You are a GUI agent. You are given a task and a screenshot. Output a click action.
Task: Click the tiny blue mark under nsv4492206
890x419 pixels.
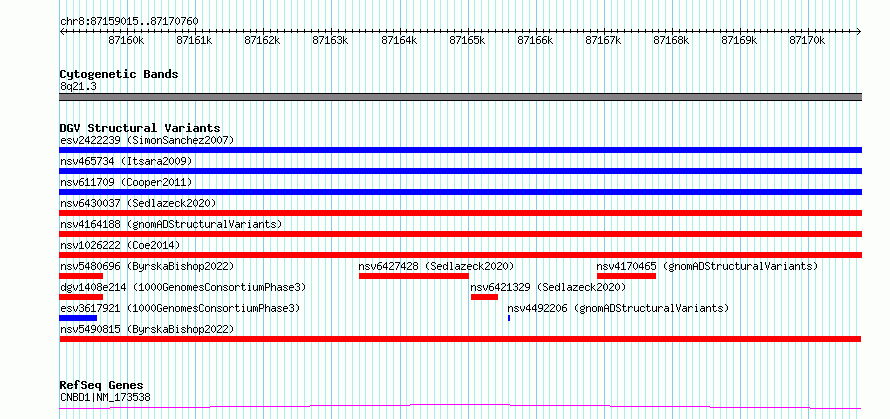click(509, 318)
